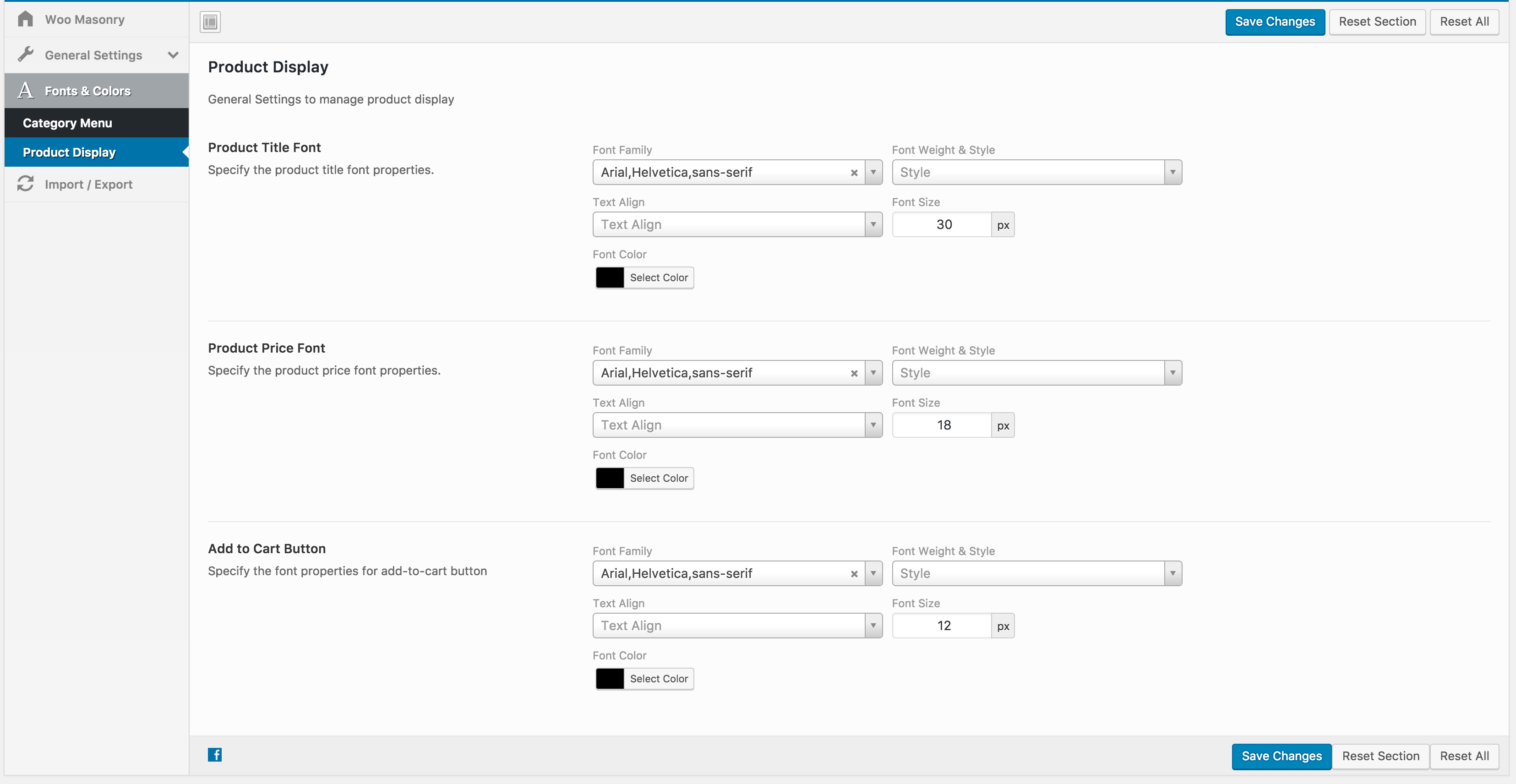The width and height of the screenshot is (1516, 784).
Task: Click top Save Changes button
Action: coord(1275,22)
